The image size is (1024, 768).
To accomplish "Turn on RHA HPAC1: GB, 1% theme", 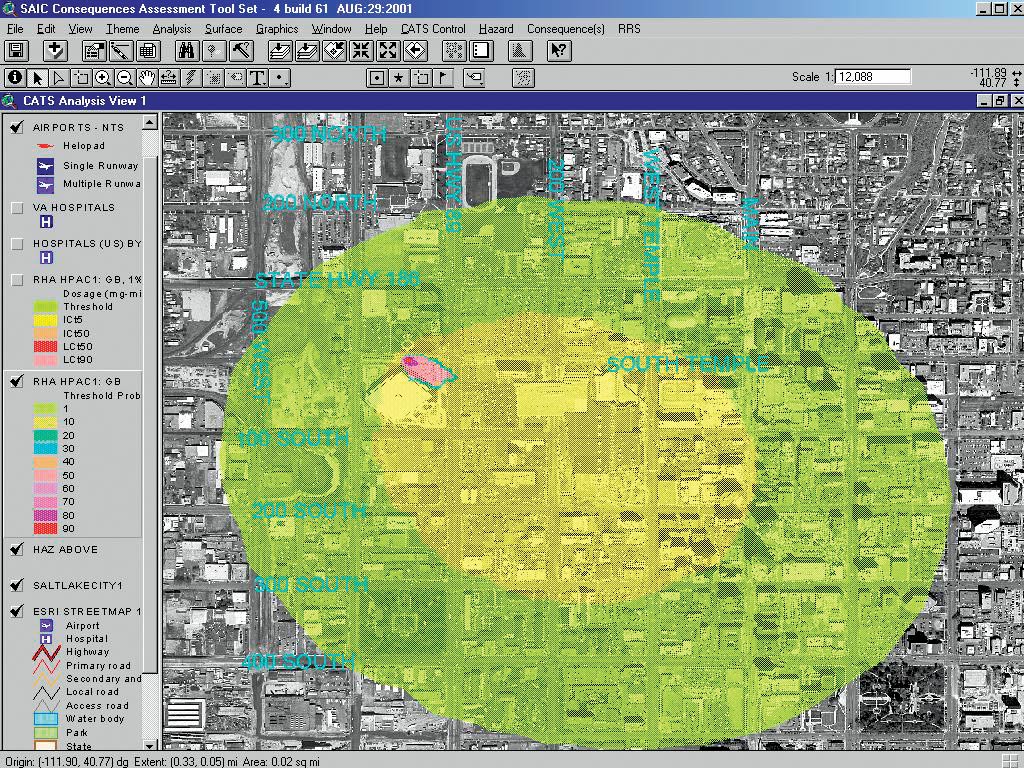I will [18, 280].
